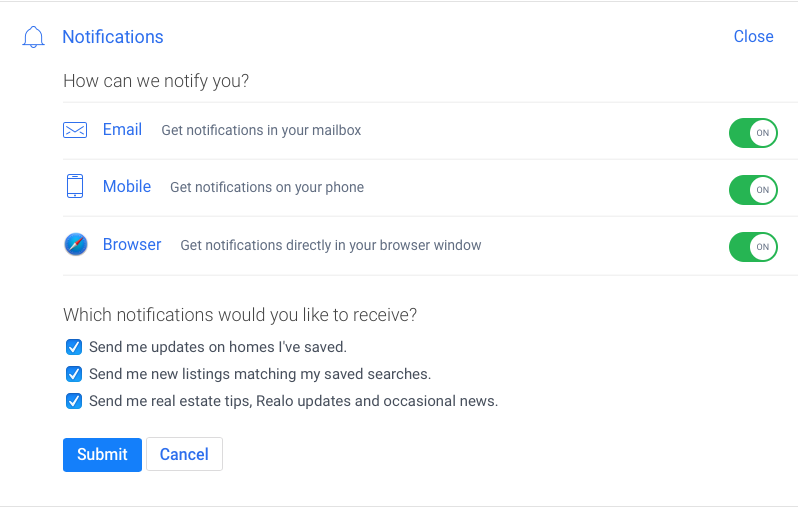
Task: Click the Mobile phone icon
Action: pos(75,186)
